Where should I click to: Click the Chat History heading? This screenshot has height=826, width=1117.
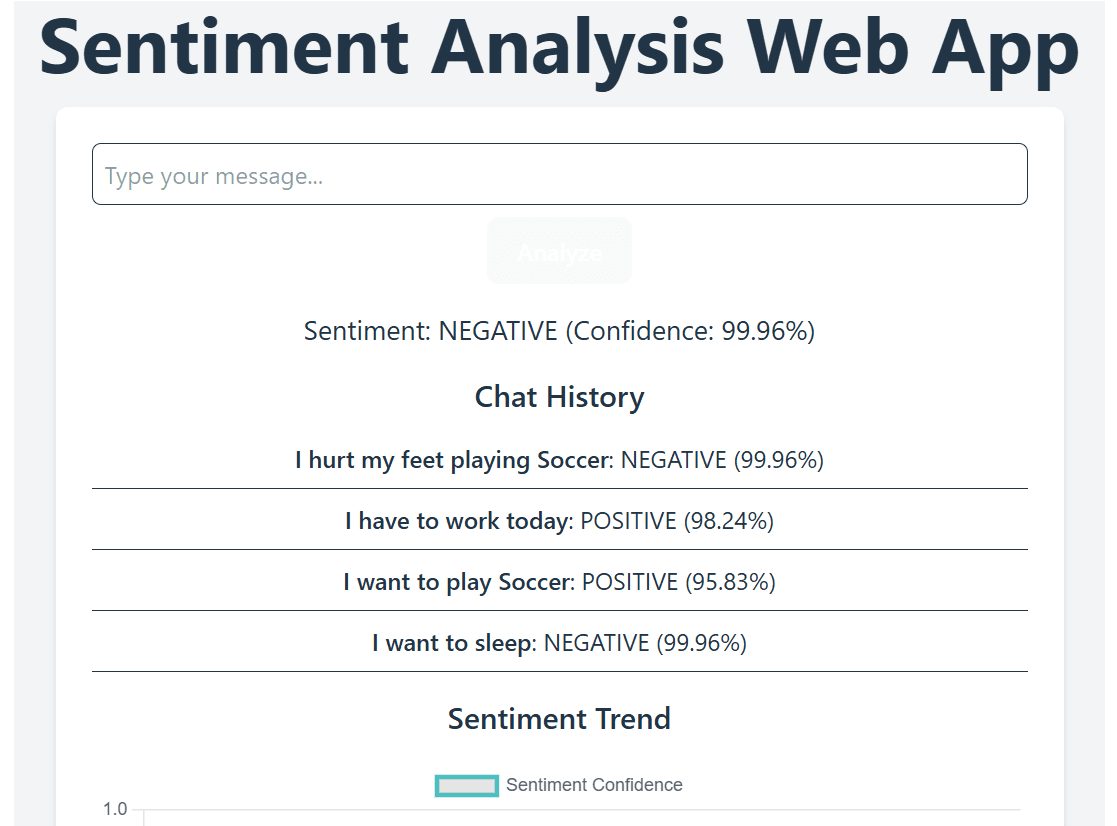pyautogui.click(x=559, y=397)
